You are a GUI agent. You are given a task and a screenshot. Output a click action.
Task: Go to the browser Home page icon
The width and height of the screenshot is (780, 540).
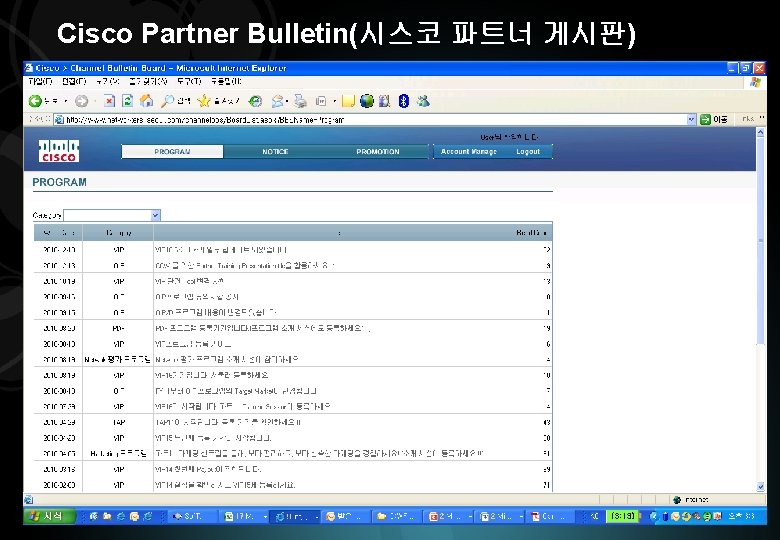(x=146, y=101)
